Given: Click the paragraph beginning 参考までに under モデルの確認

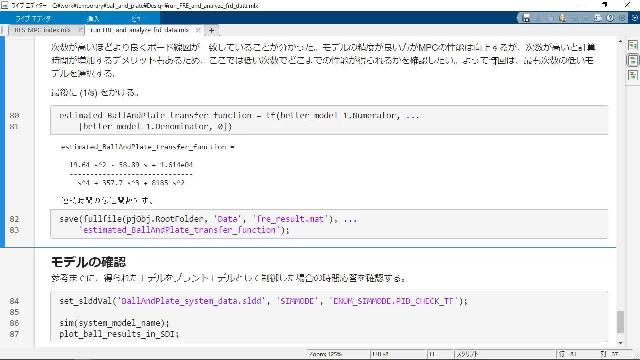Looking at the screenshot, I should click(229, 278).
